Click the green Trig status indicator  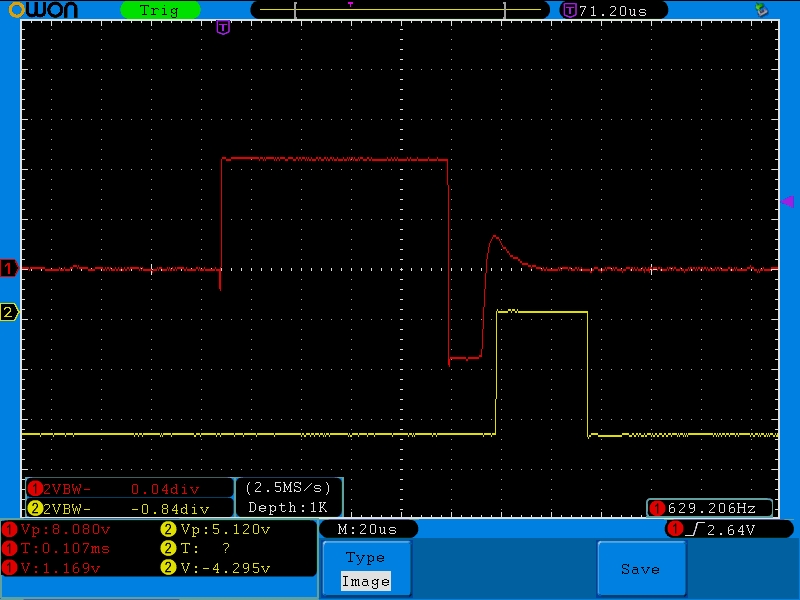(x=159, y=10)
